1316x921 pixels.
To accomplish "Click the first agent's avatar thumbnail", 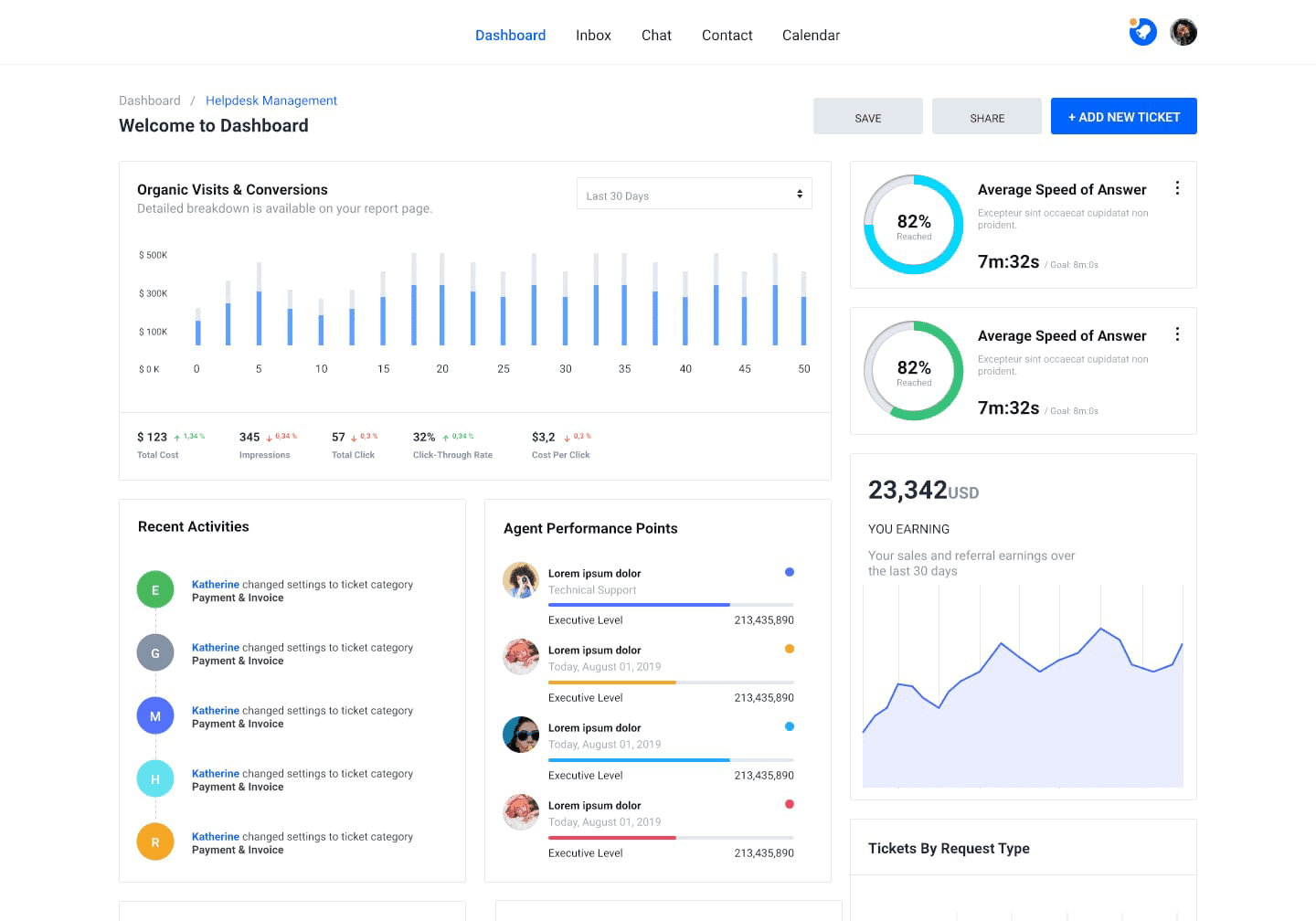I will [x=520, y=581].
